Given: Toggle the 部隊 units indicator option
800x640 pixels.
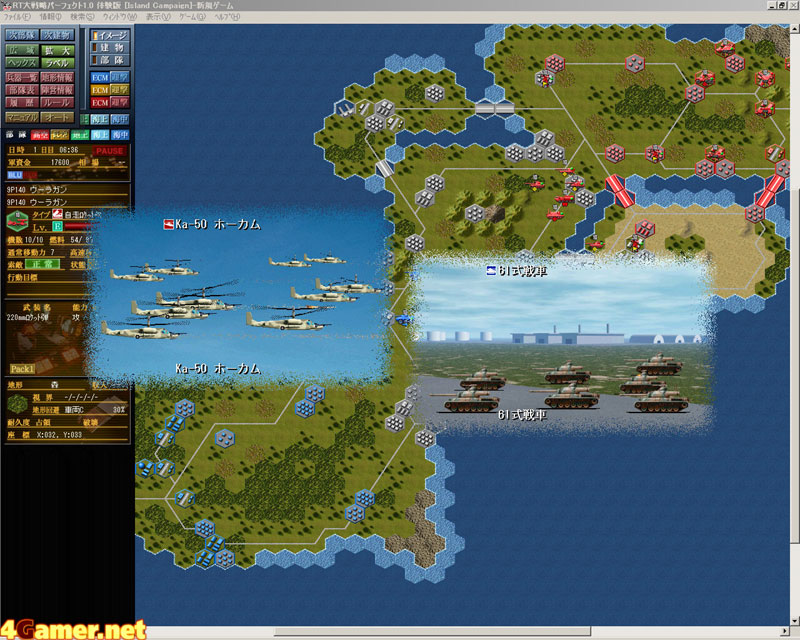Looking at the screenshot, I should [110, 60].
